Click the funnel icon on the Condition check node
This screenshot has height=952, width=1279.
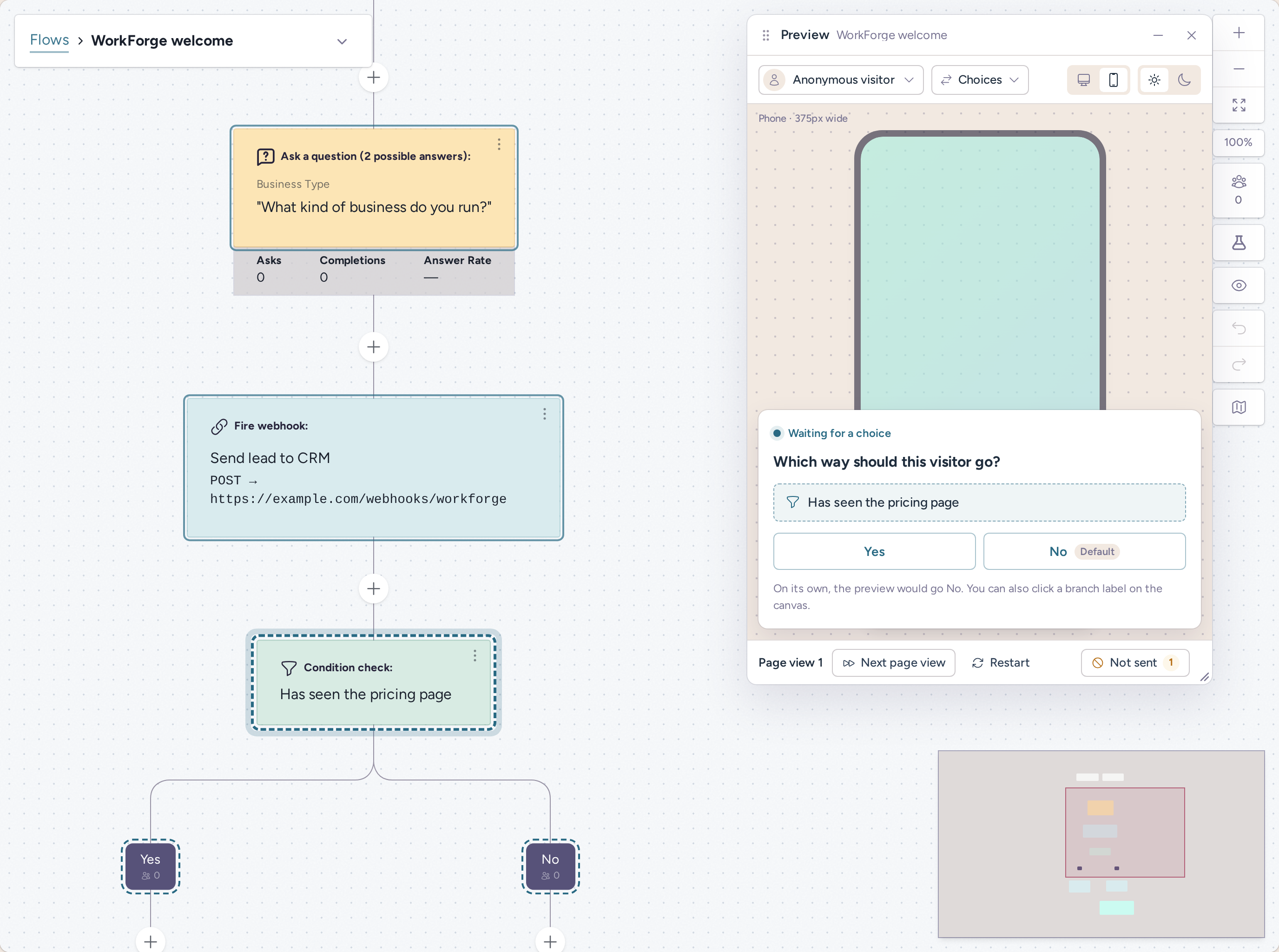coord(289,668)
